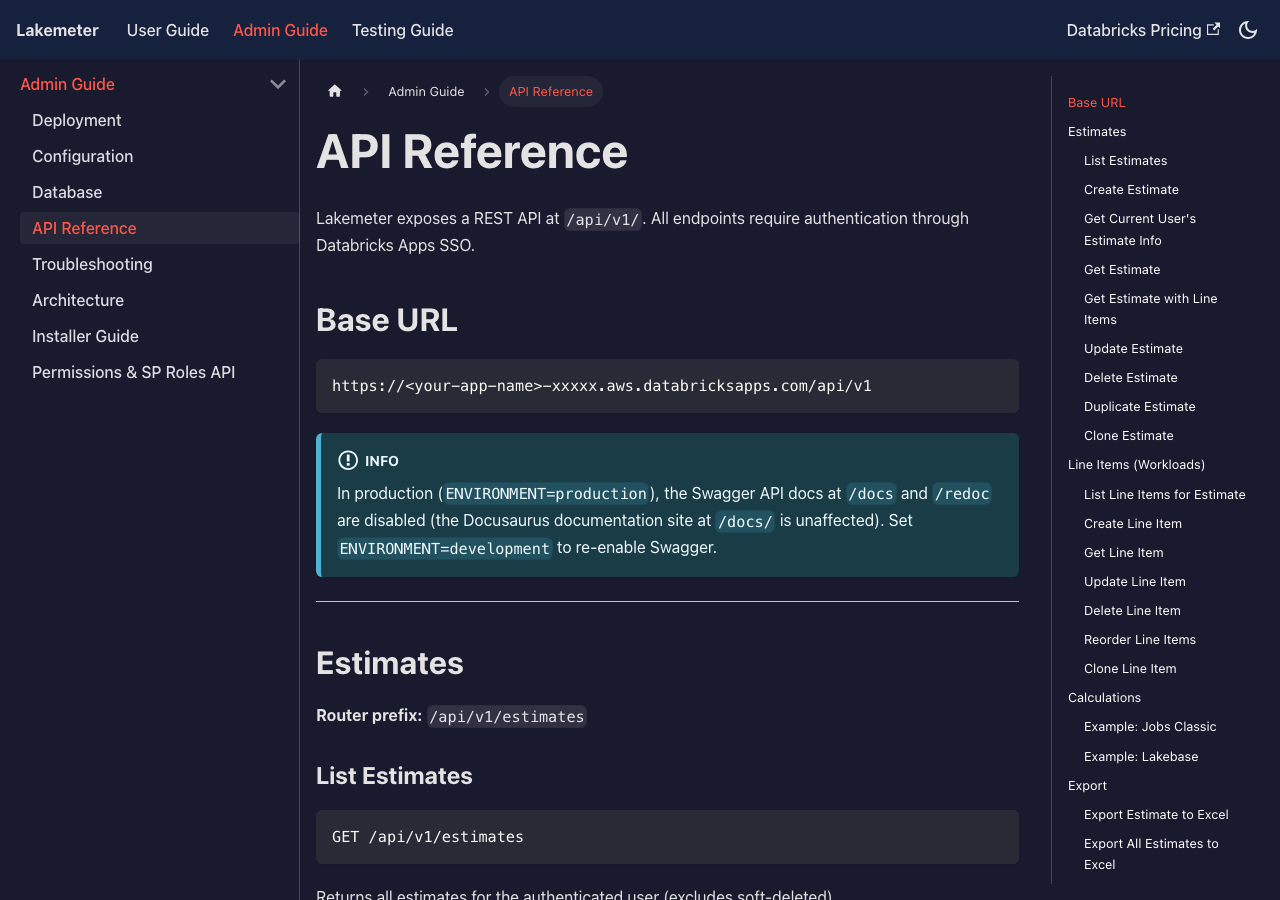
Task: Go to Example: Lakebase
Action: [x=1141, y=756]
